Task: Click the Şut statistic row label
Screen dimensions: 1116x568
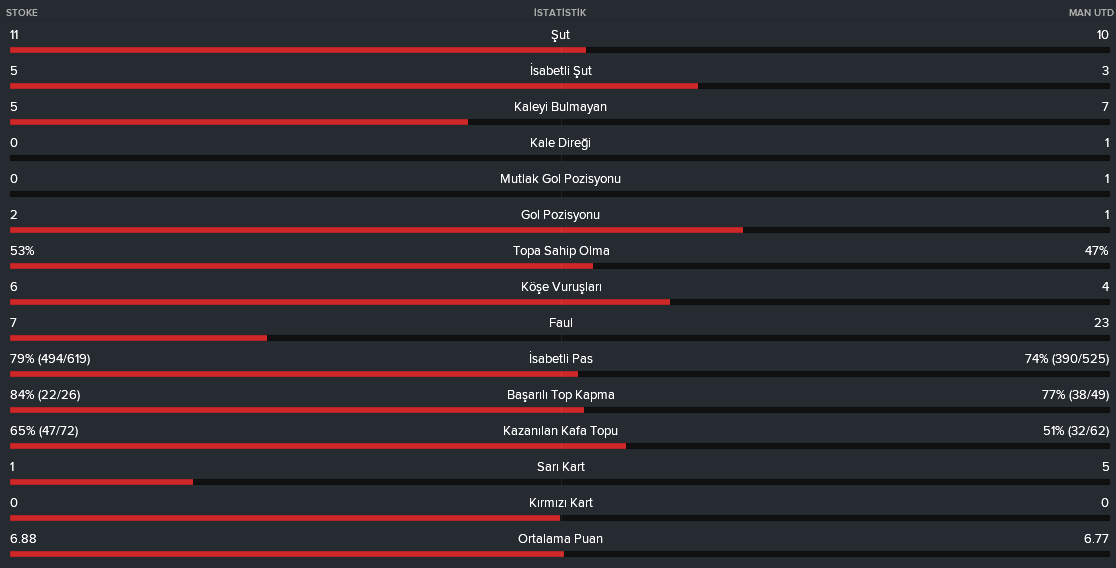Action: pyautogui.click(x=560, y=35)
